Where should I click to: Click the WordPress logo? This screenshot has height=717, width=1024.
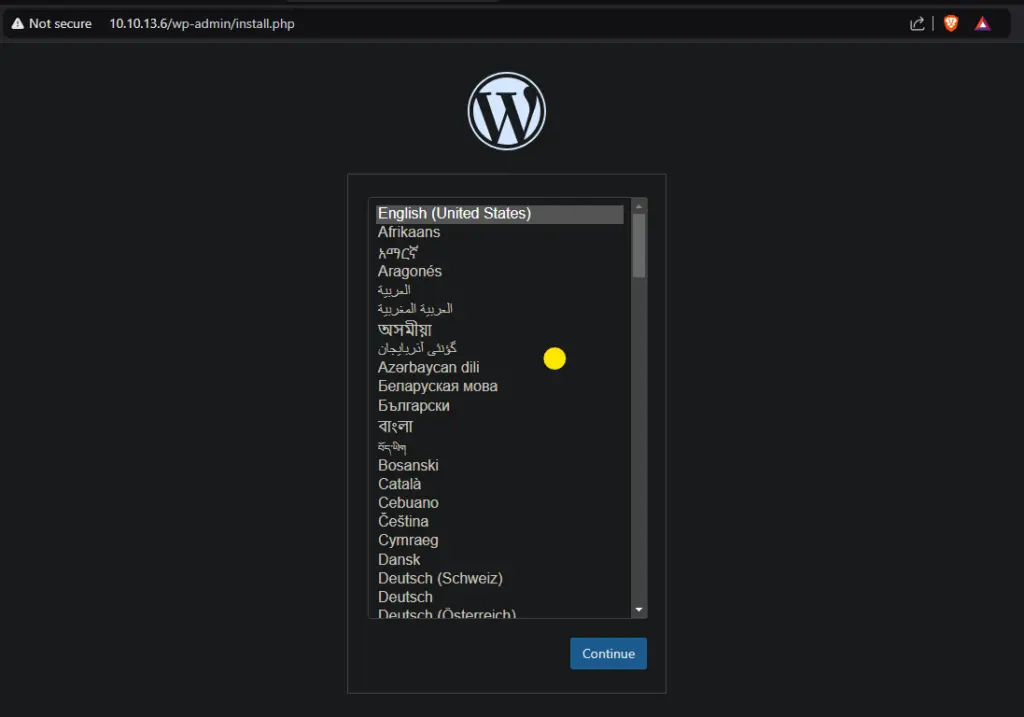pos(506,109)
